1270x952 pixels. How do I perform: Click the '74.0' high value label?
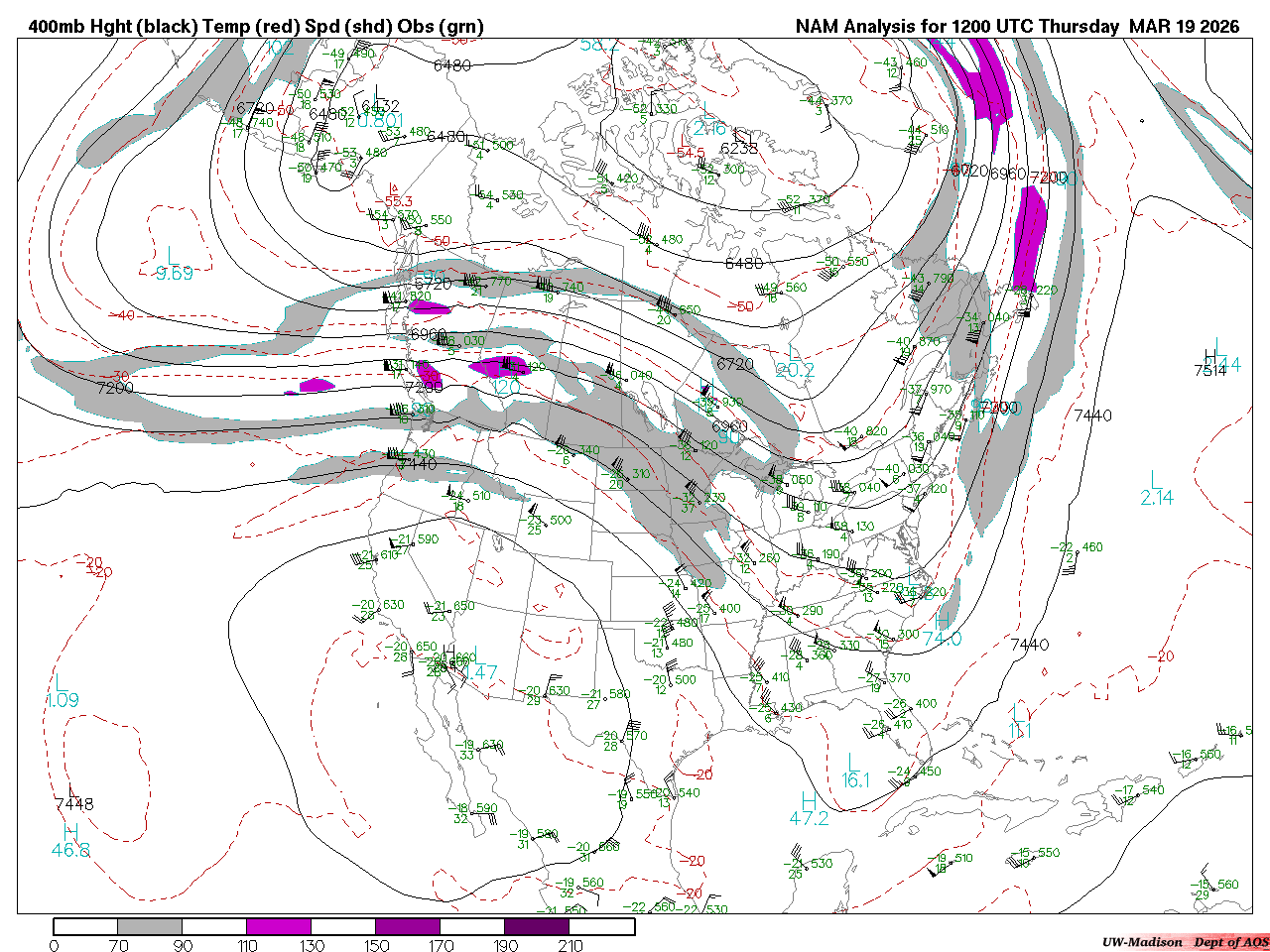click(943, 639)
